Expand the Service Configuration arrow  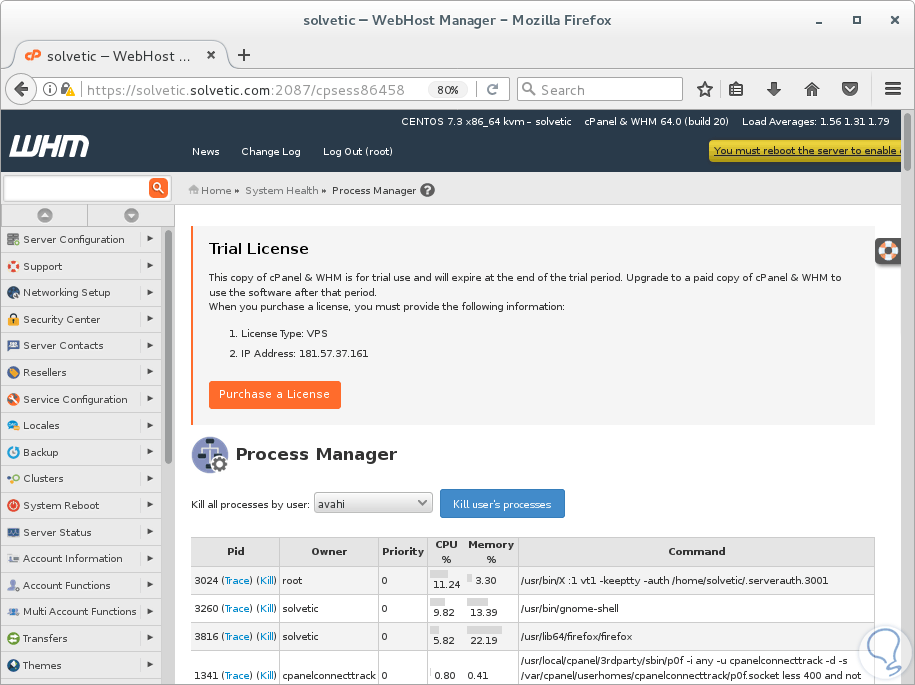(x=151, y=399)
